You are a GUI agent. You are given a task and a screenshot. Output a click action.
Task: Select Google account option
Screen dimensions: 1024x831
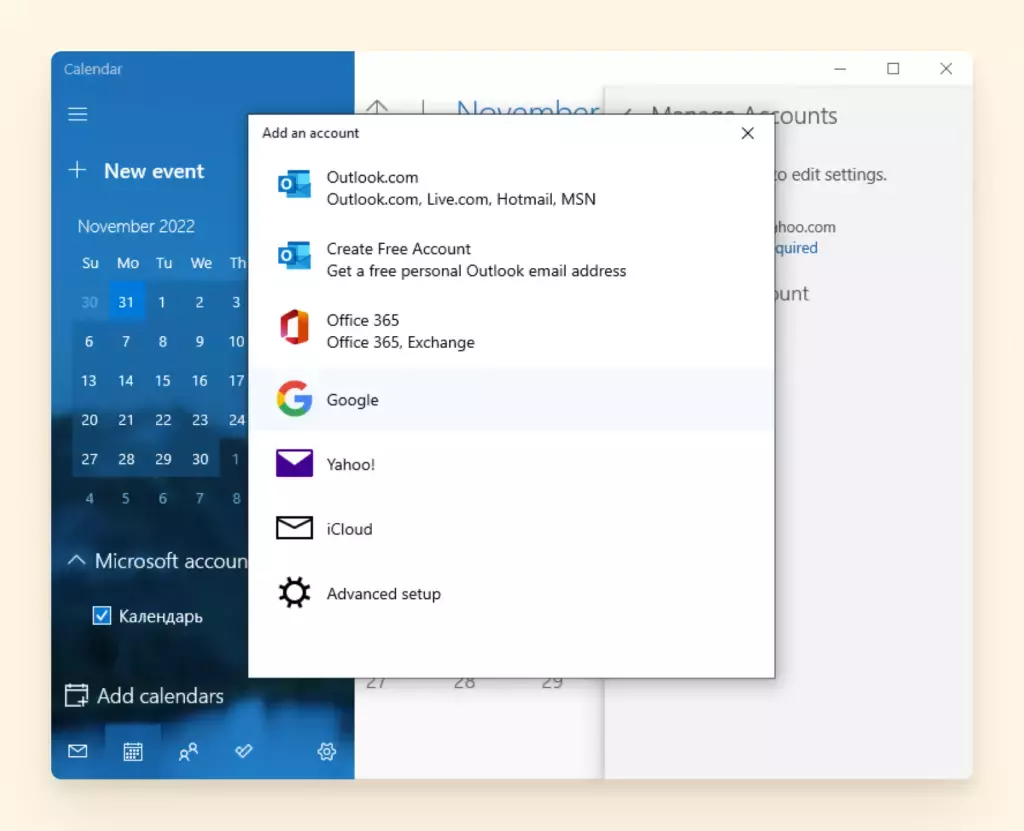click(x=512, y=399)
